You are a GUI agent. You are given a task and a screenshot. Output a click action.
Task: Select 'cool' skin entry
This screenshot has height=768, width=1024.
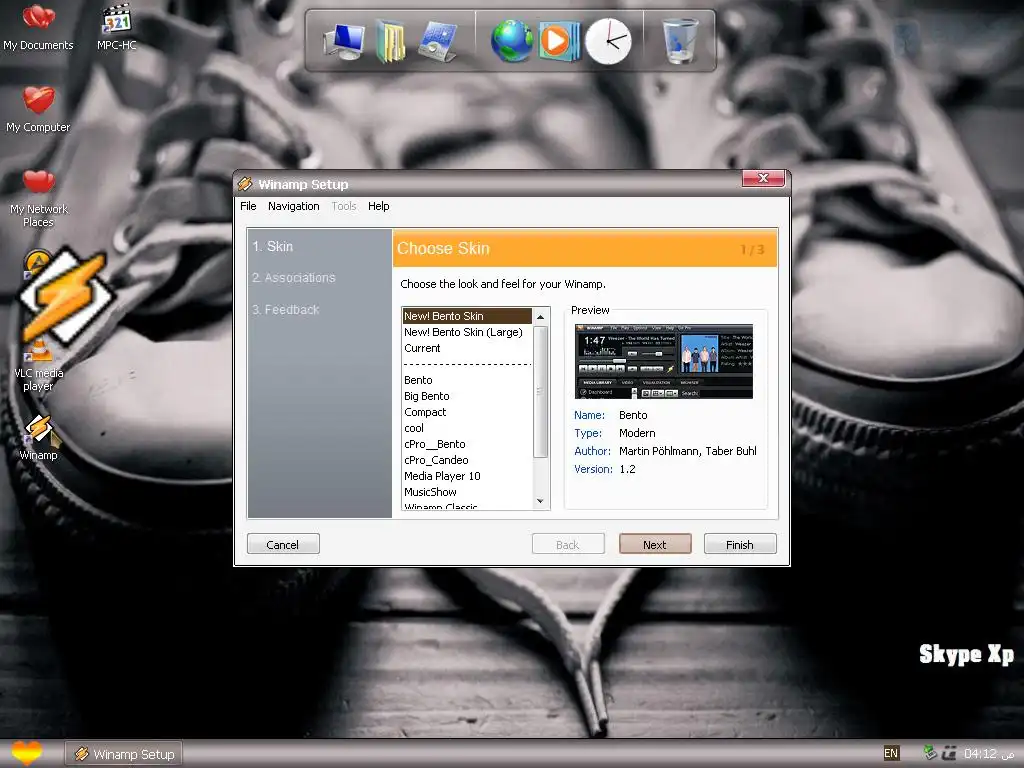point(467,428)
